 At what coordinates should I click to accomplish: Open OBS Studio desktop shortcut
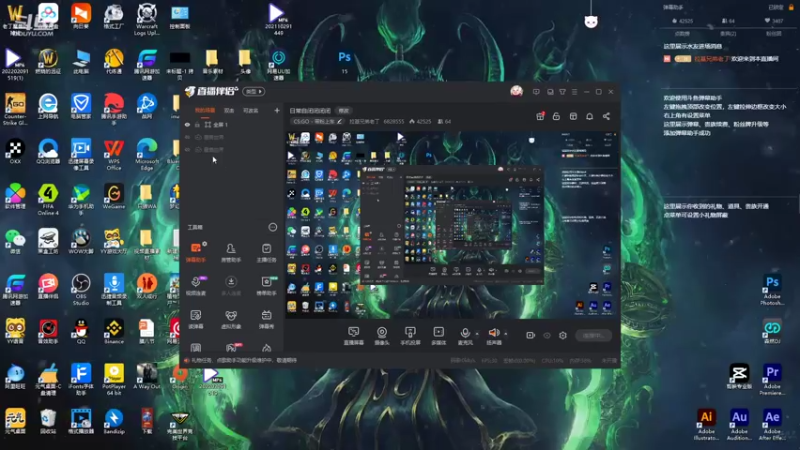pyautogui.click(x=81, y=289)
